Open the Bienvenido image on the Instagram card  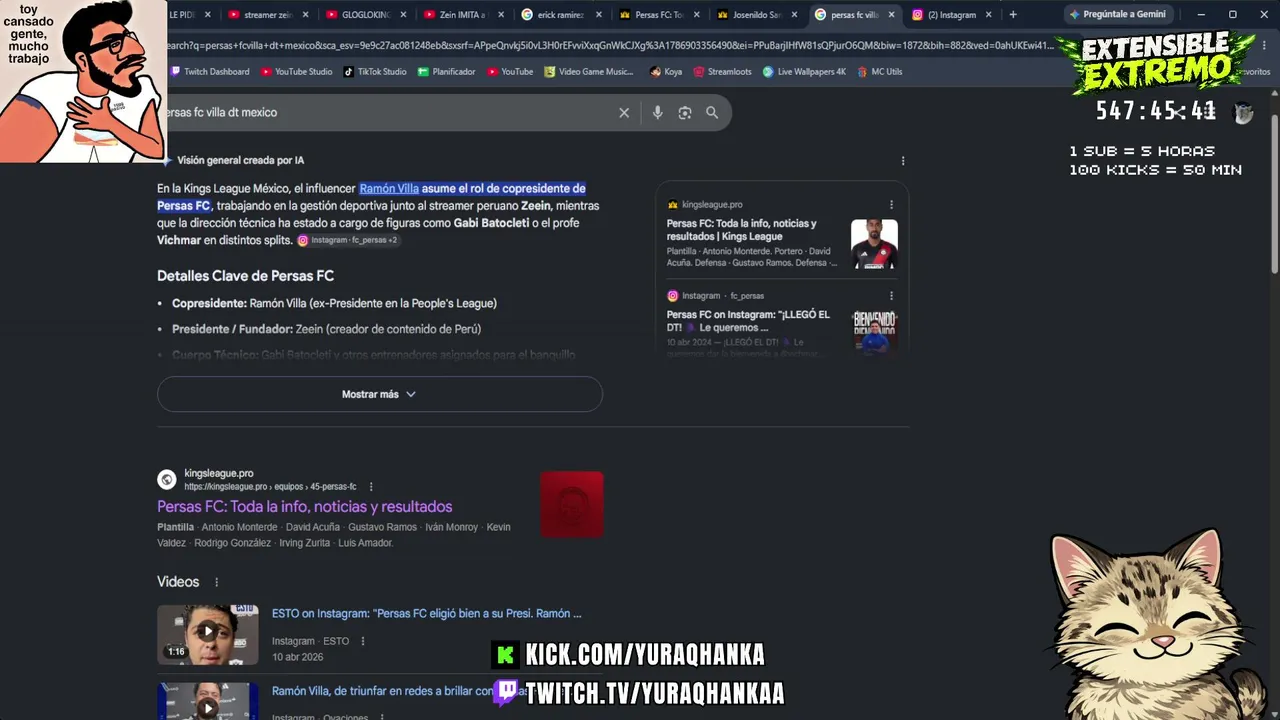coord(875,331)
